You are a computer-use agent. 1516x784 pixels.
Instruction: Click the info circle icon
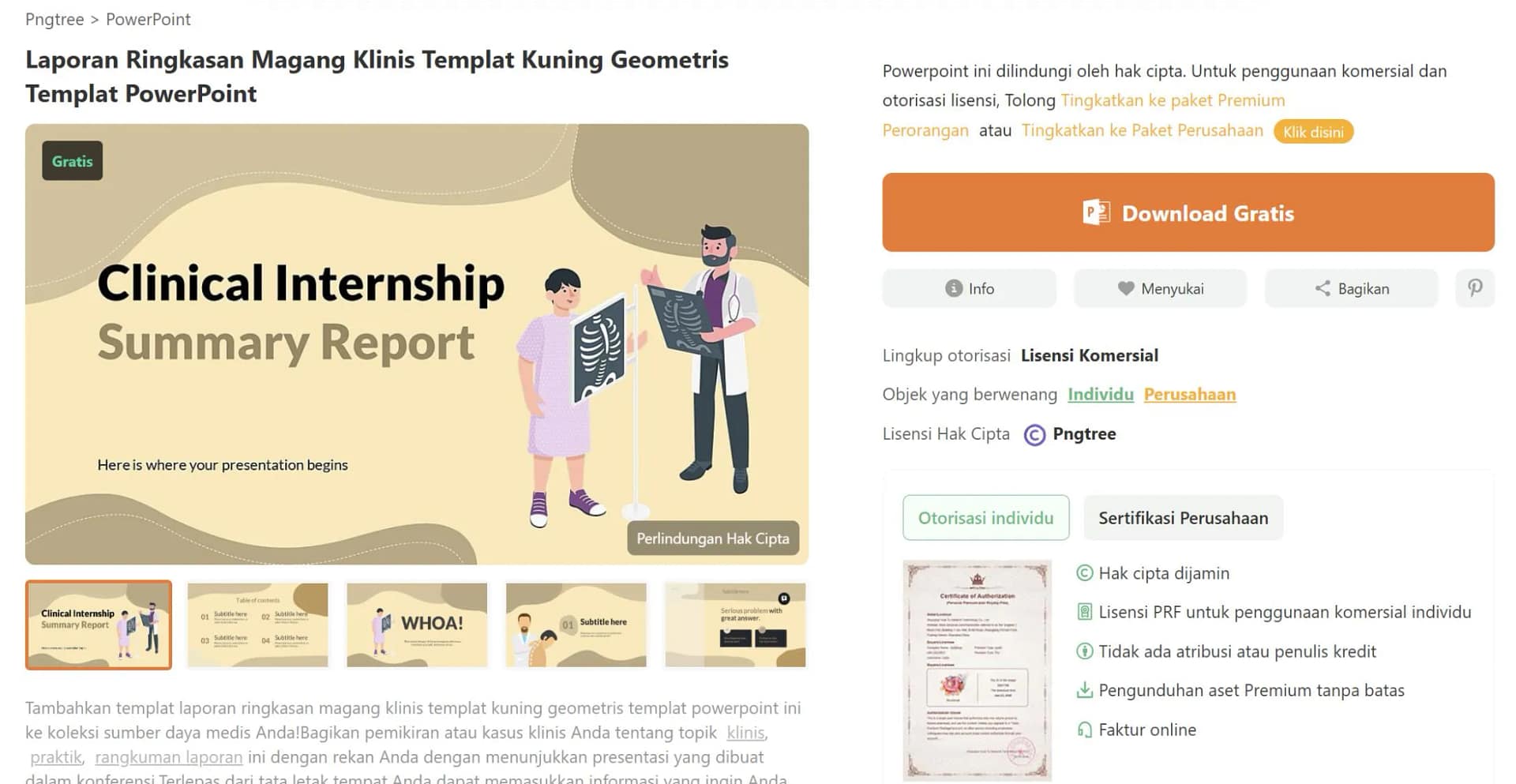[954, 288]
